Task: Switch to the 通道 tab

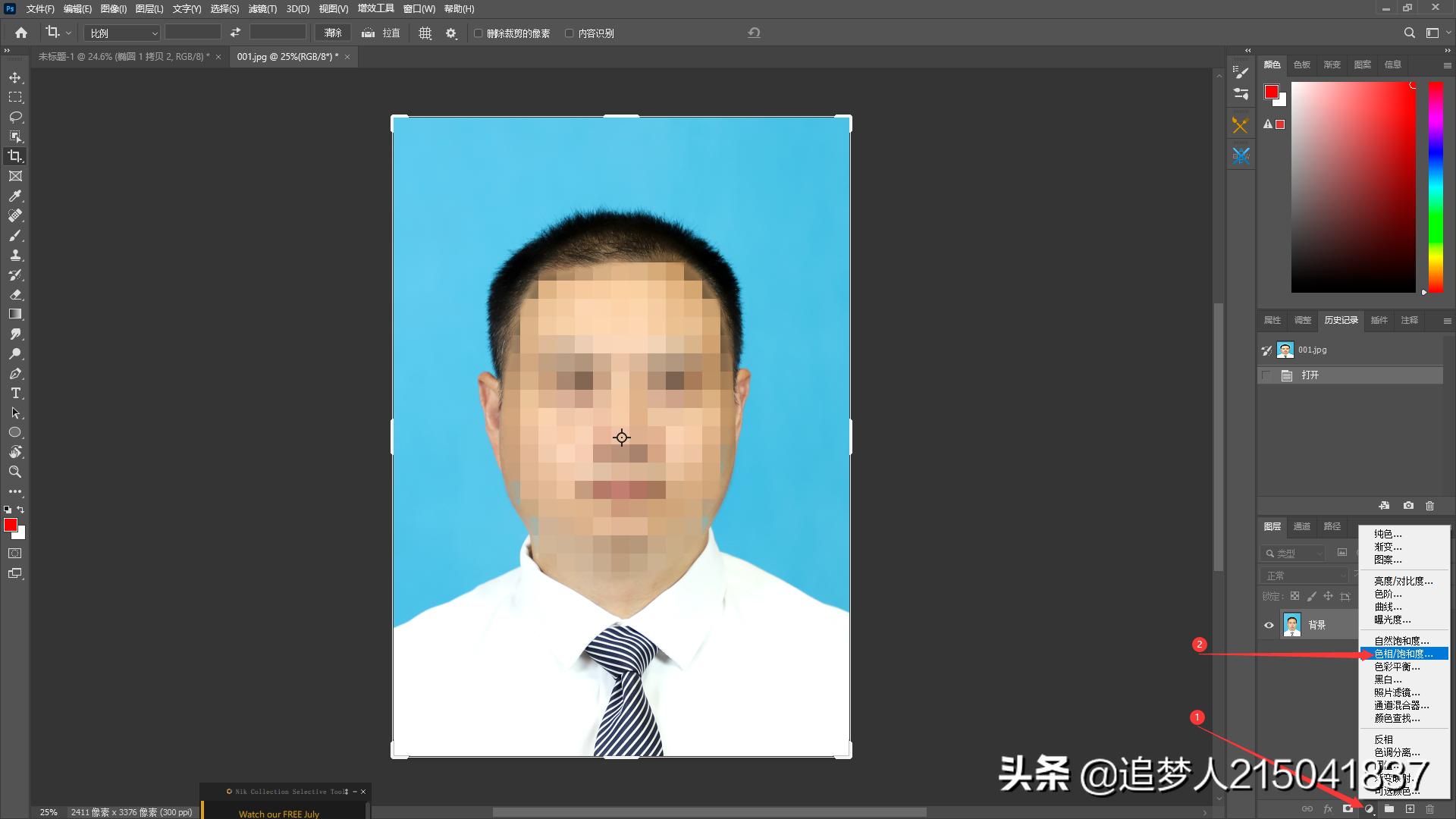Action: (x=1302, y=526)
